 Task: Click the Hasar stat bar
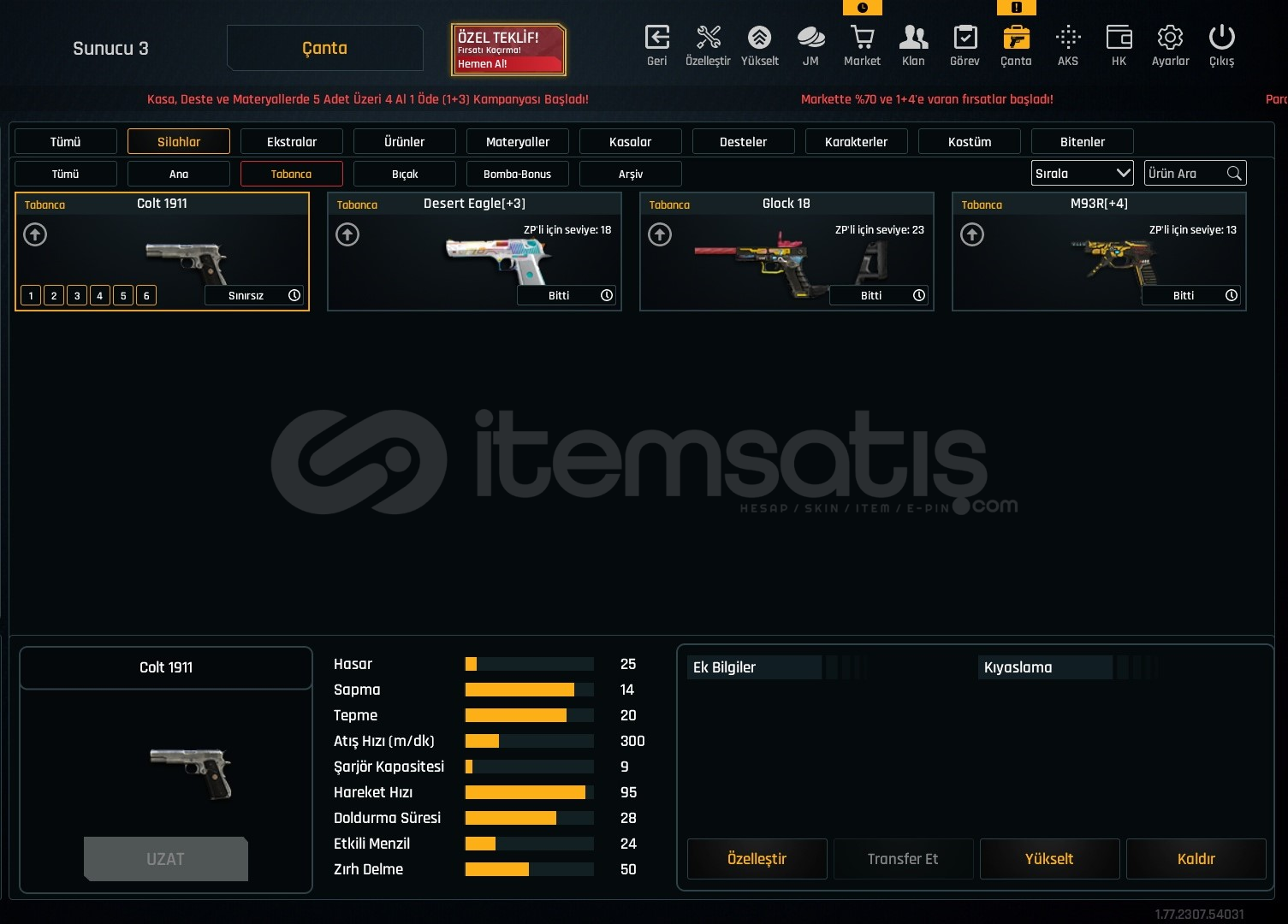[x=530, y=664]
